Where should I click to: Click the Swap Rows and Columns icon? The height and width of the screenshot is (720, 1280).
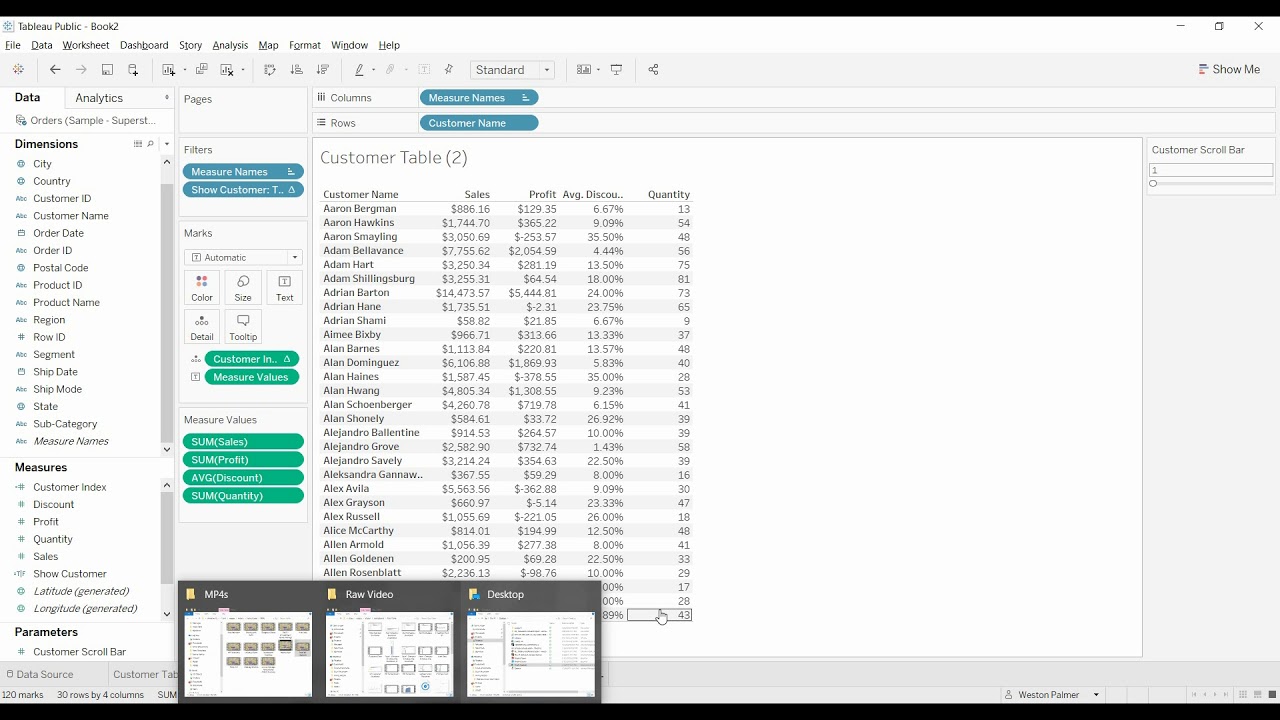tap(270, 70)
